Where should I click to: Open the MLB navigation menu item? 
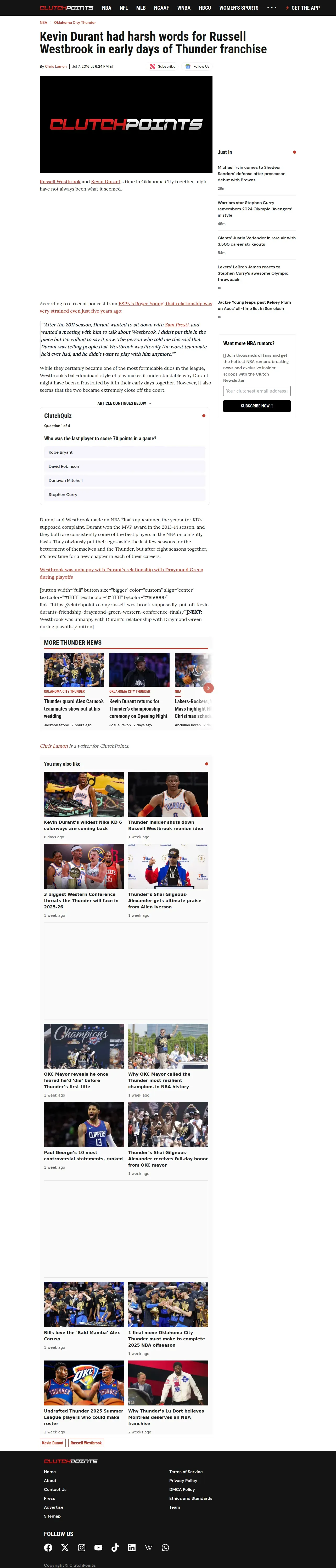141,8
